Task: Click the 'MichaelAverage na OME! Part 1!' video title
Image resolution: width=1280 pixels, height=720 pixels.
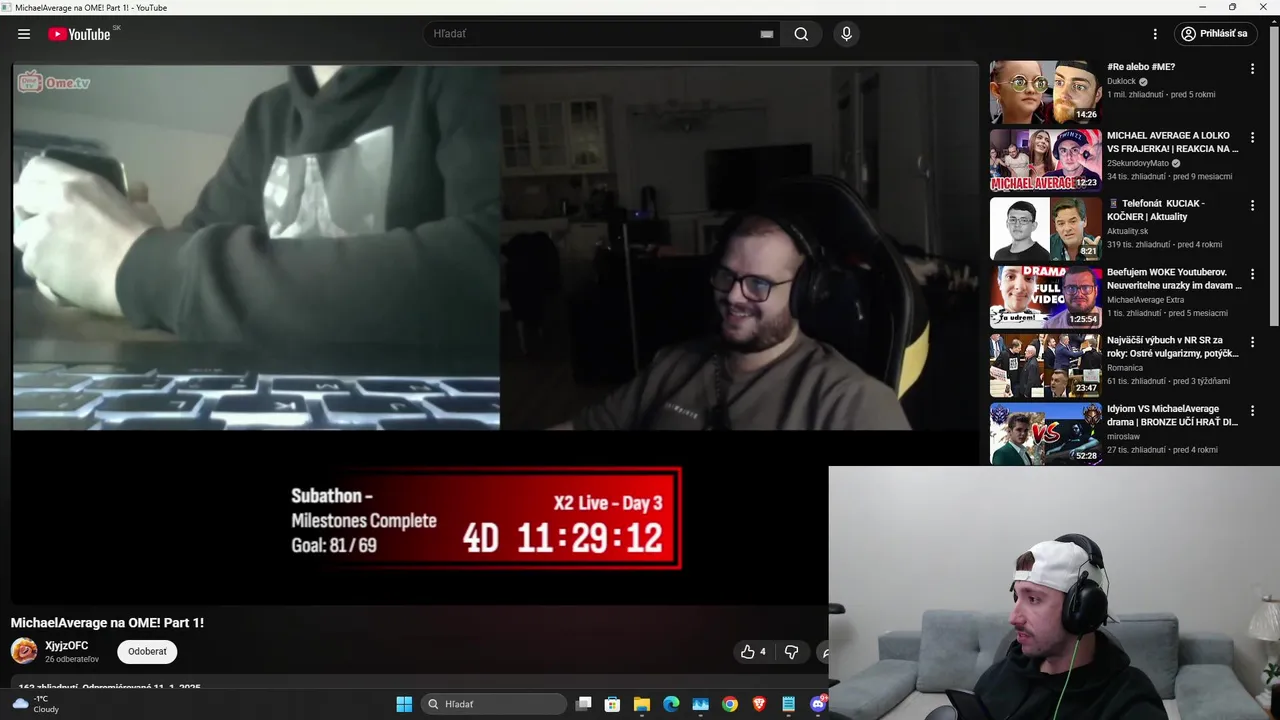Action: (107, 622)
